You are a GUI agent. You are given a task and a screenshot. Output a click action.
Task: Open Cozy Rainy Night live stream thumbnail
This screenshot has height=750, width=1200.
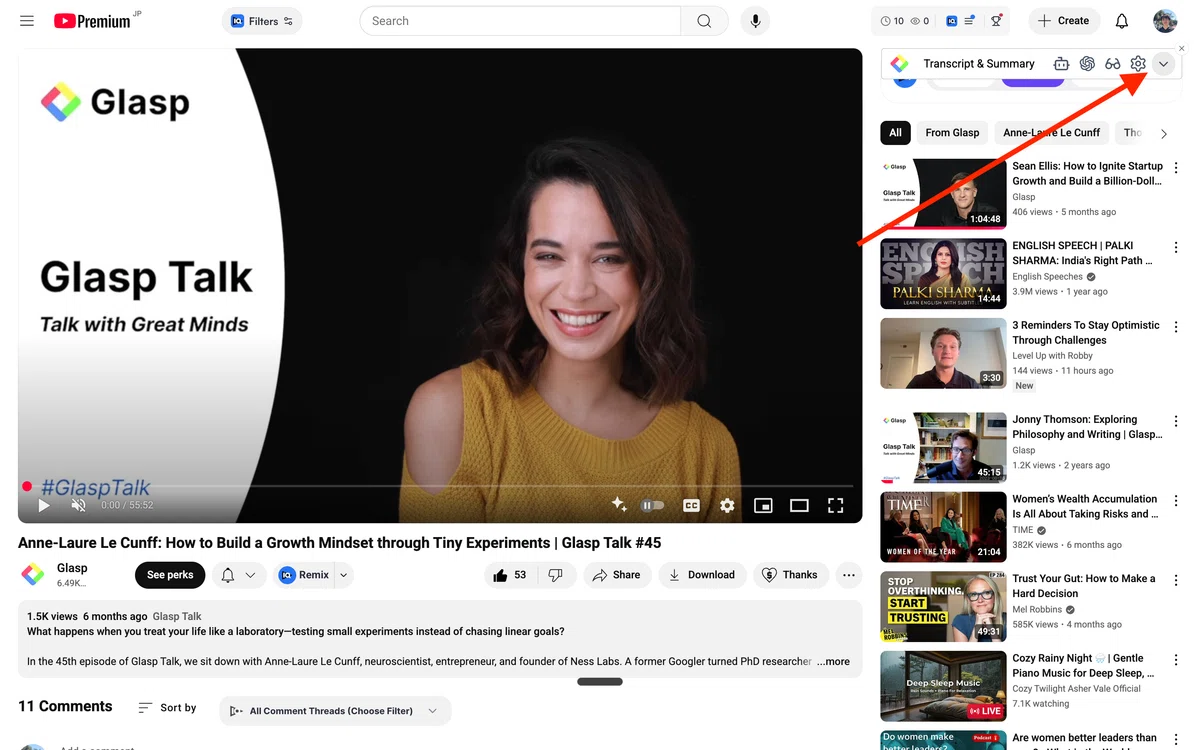tap(943, 687)
